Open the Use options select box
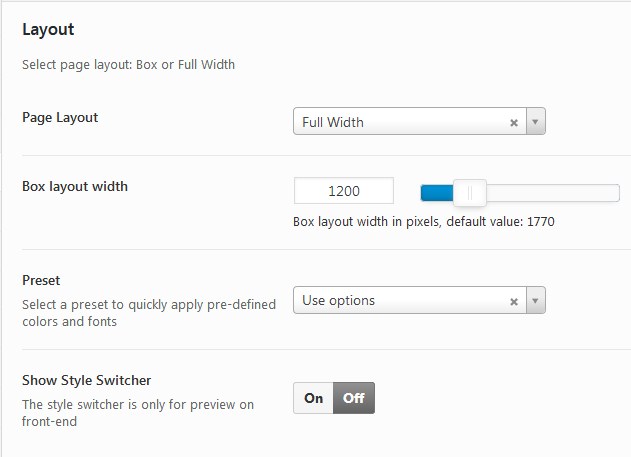The image size is (631, 457). pyautogui.click(x=419, y=300)
